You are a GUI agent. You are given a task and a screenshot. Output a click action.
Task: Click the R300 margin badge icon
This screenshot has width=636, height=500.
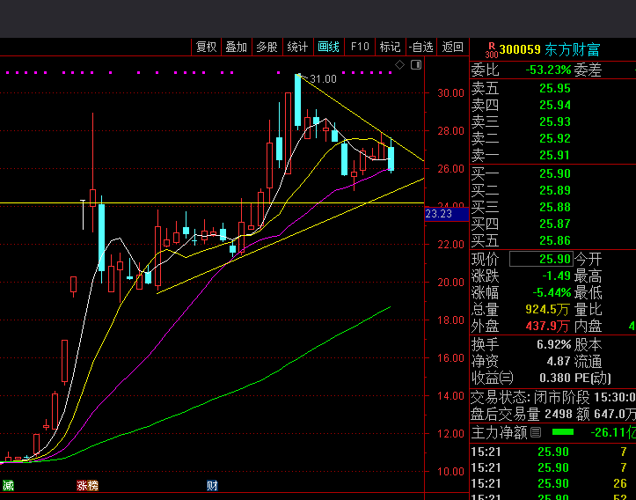pyautogui.click(x=492, y=50)
